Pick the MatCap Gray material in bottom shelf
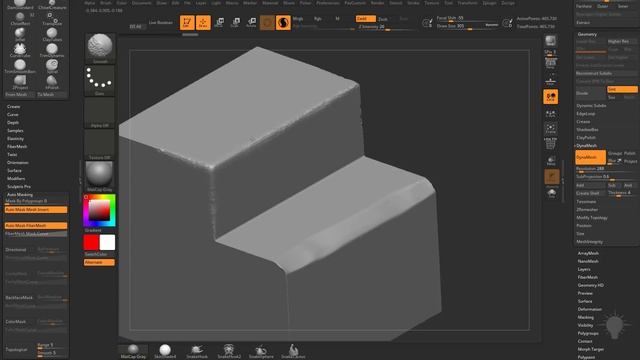 click(x=133, y=351)
